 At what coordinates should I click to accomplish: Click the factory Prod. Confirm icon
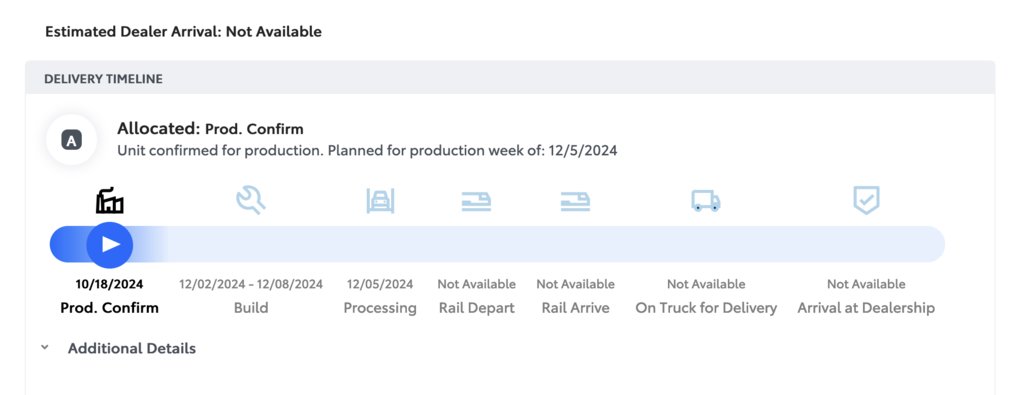point(110,200)
